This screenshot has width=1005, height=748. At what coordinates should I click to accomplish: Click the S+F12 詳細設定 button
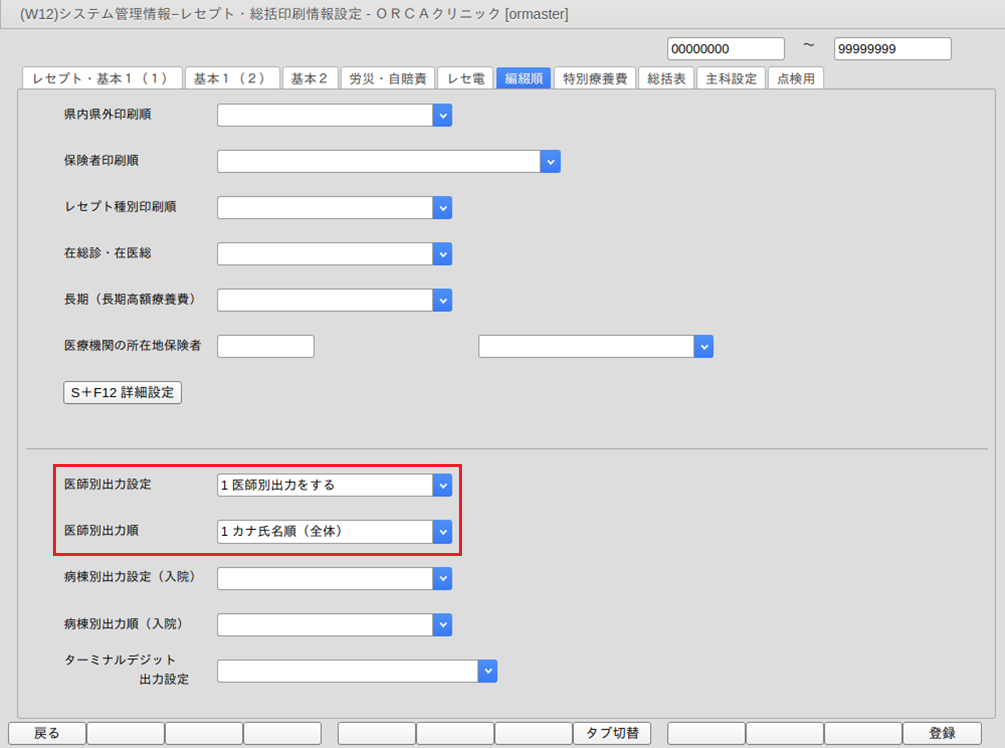point(122,393)
